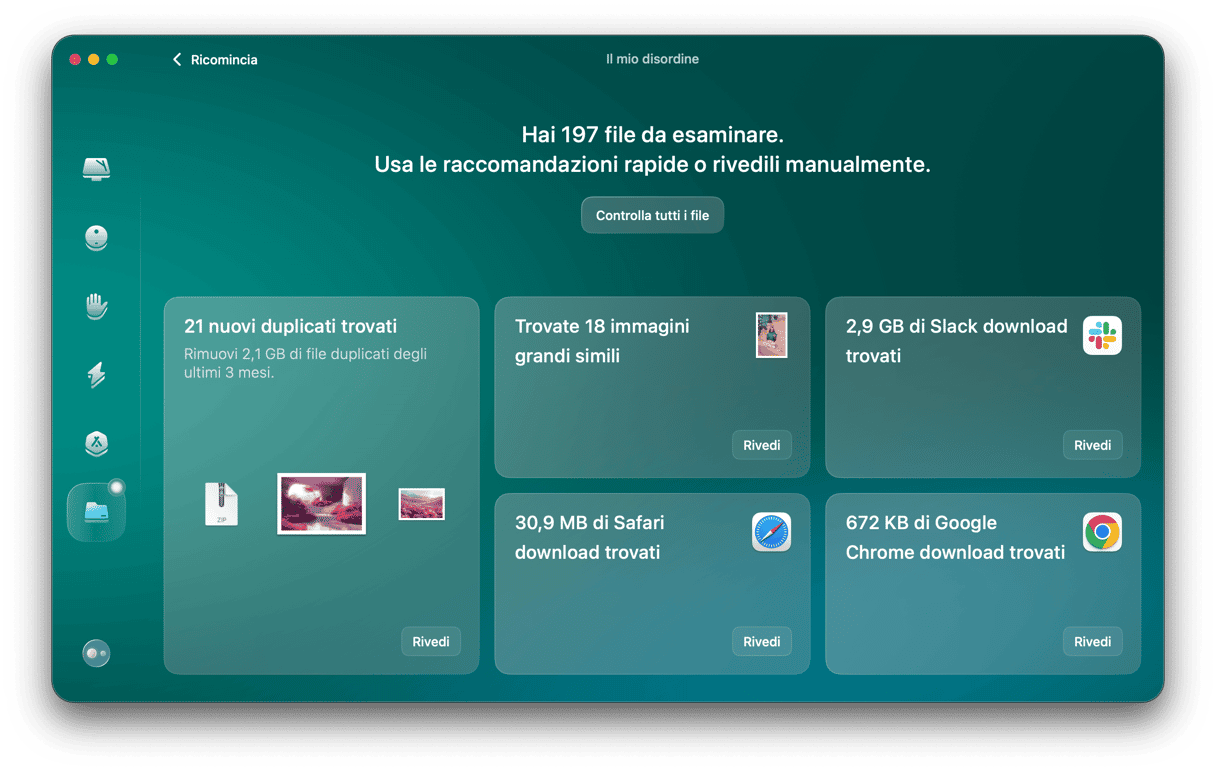Open Smart Care in the sidebar

pyautogui.click(x=96, y=168)
